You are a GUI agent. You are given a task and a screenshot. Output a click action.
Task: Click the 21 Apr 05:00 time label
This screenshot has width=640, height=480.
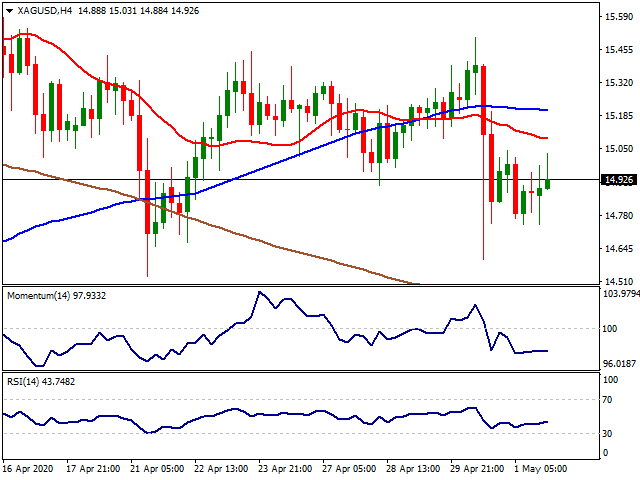[157, 469]
